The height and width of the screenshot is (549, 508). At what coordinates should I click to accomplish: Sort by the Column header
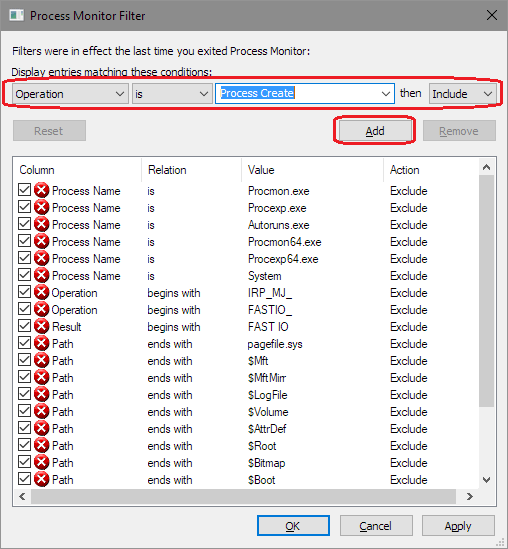click(77, 170)
